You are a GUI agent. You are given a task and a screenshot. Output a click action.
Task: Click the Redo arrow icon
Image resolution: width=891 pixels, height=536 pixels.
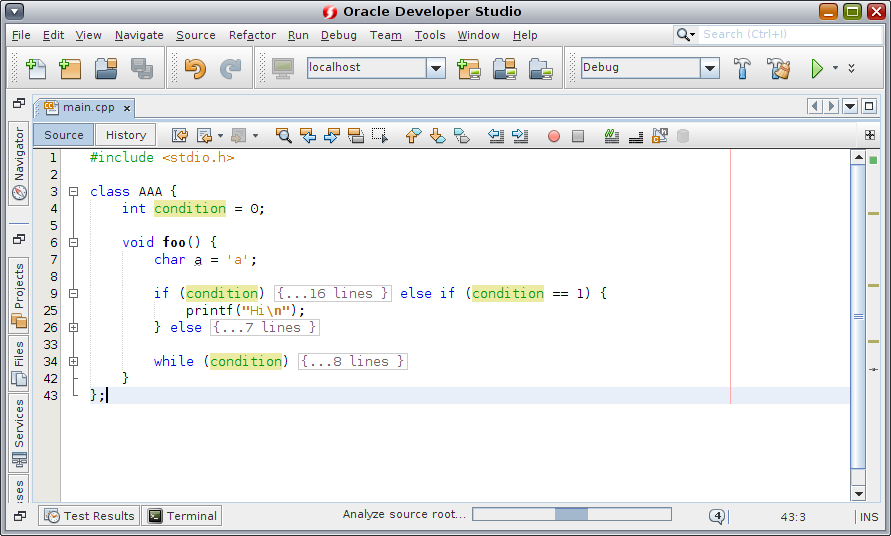(230, 68)
